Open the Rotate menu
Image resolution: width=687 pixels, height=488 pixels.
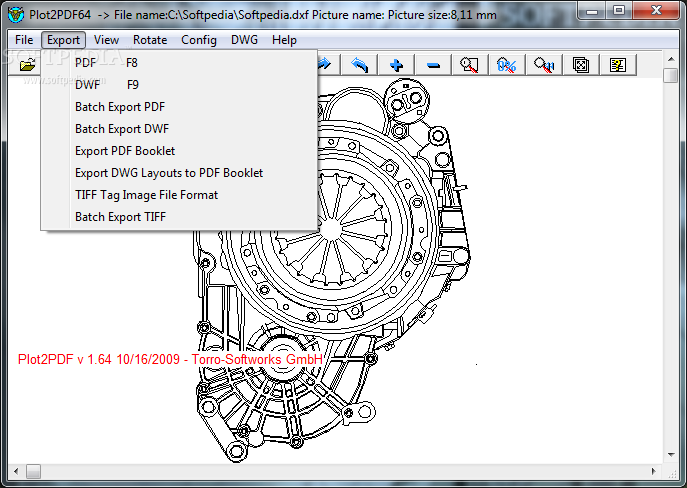click(x=150, y=40)
